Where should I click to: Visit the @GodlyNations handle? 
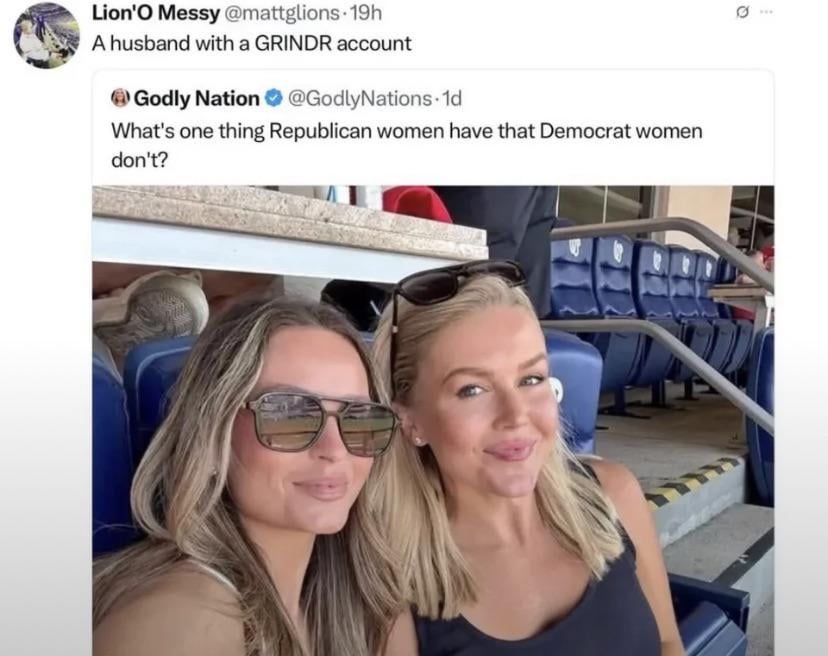[x=360, y=98]
